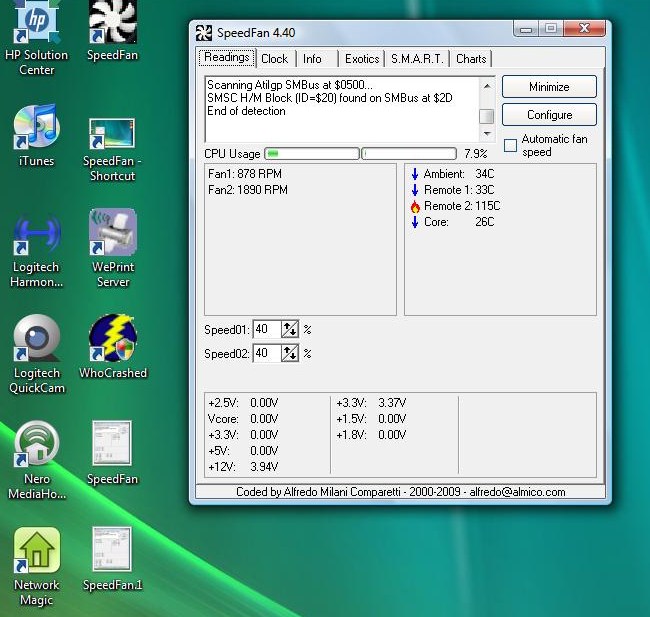Close the SpeedFan window
This screenshot has width=650, height=617.
pyautogui.click(x=585, y=28)
